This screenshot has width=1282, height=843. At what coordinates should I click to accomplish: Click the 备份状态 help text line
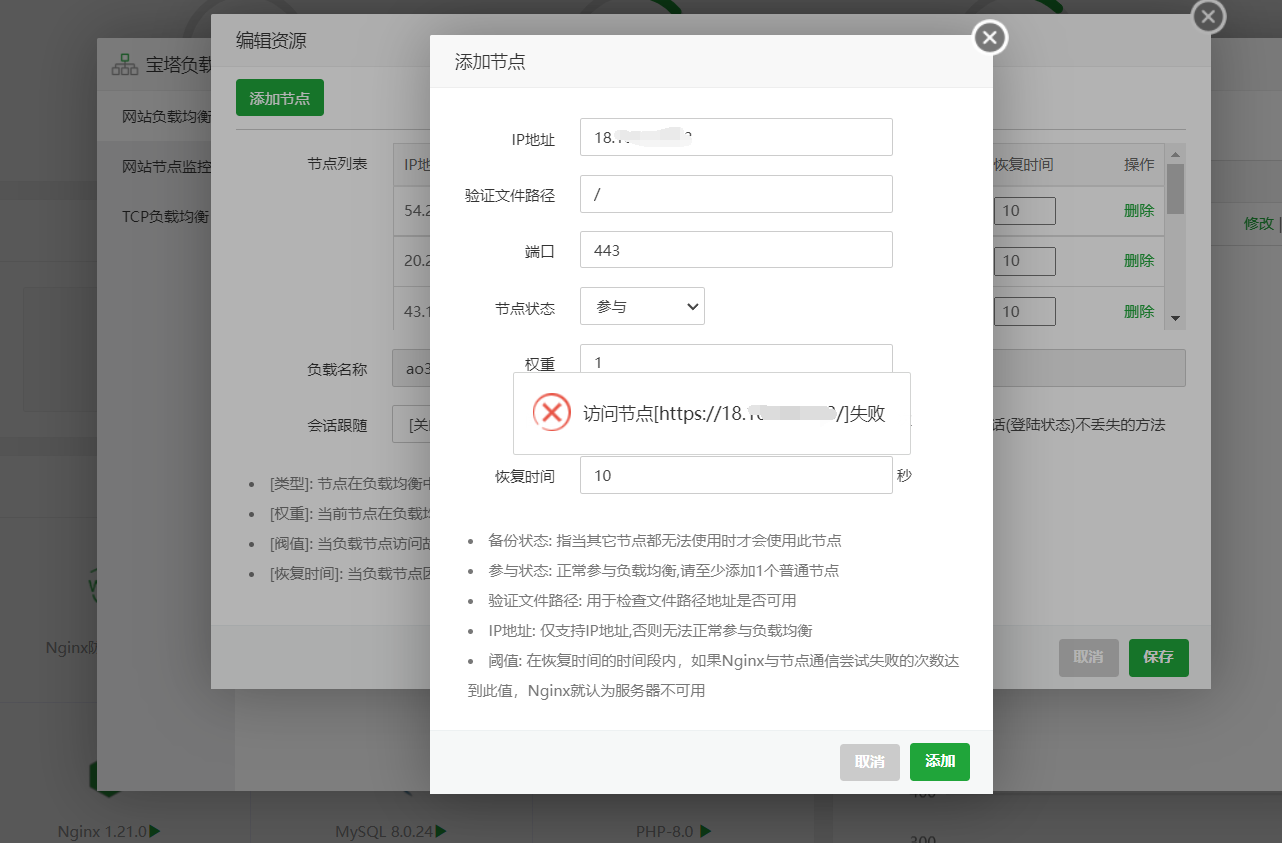[x=665, y=540]
